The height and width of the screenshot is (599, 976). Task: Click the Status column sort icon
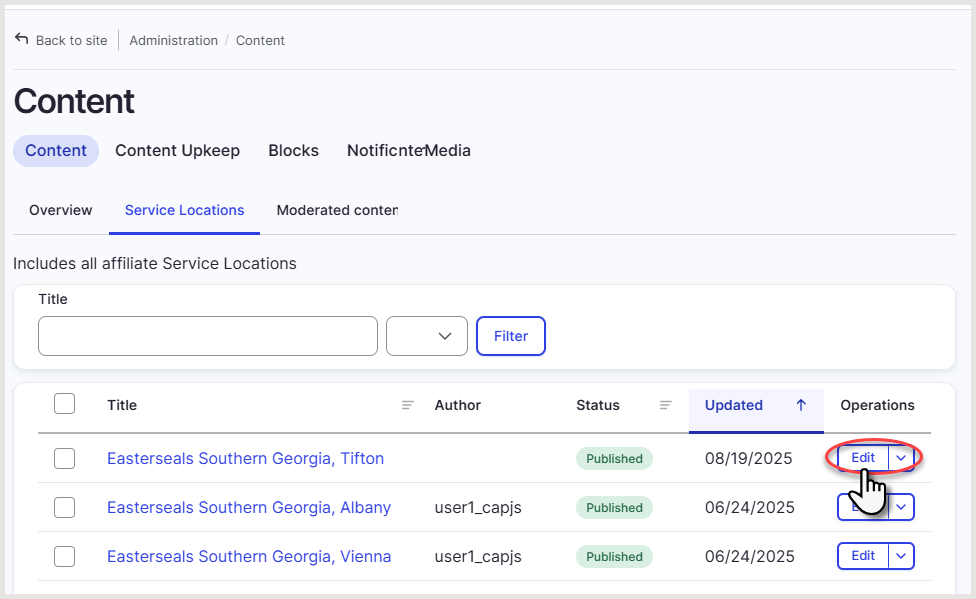click(665, 405)
